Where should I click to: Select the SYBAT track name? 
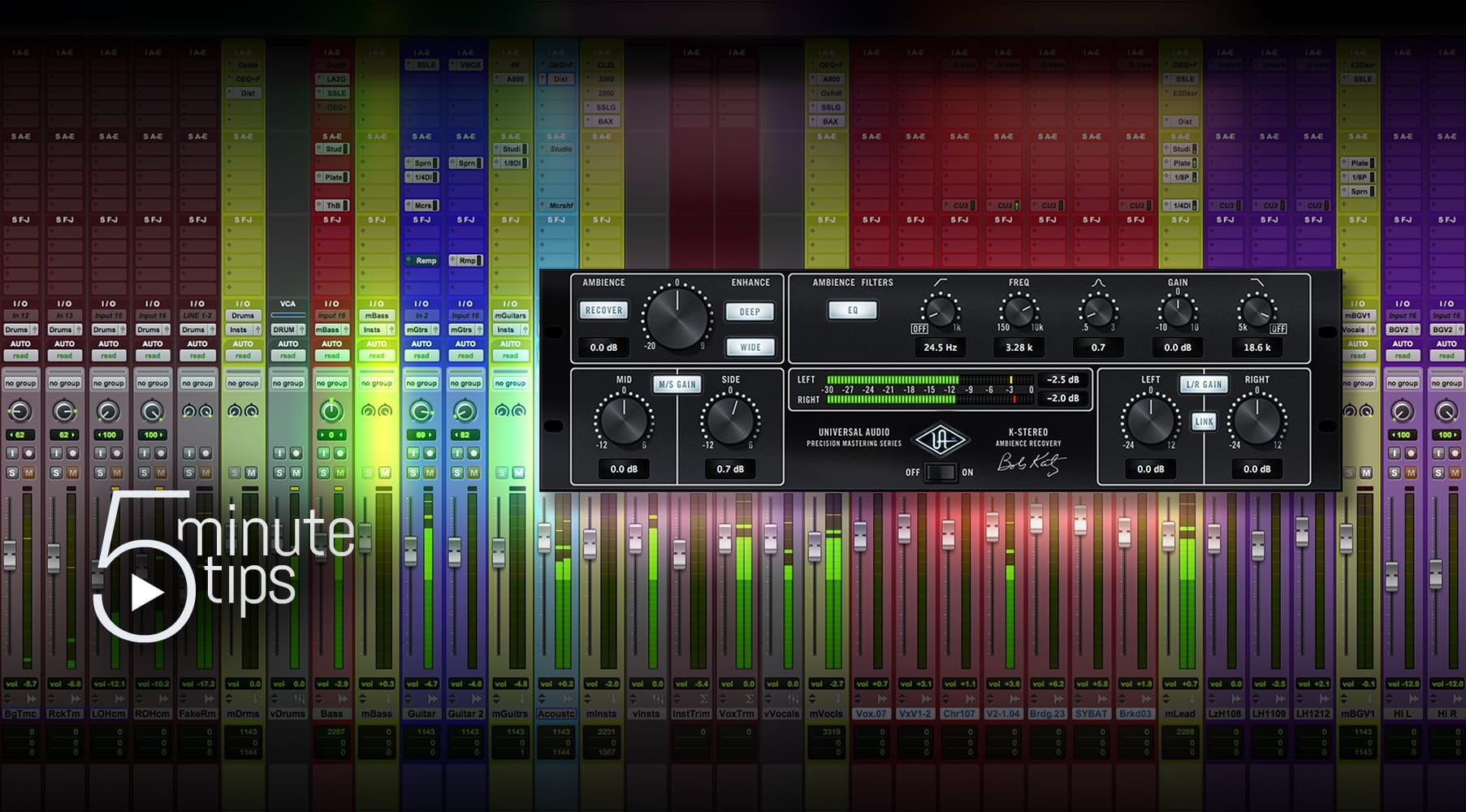point(1091,714)
